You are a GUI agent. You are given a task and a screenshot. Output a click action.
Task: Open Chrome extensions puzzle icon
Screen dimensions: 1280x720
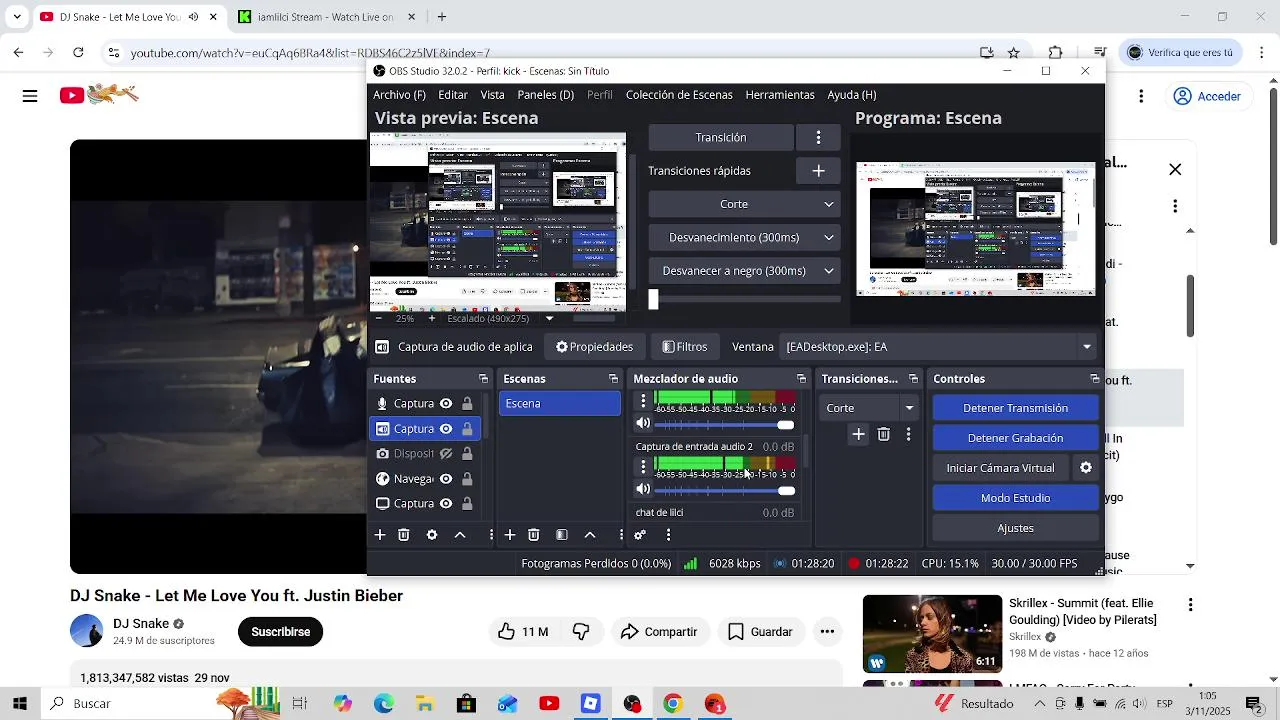(1055, 53)
